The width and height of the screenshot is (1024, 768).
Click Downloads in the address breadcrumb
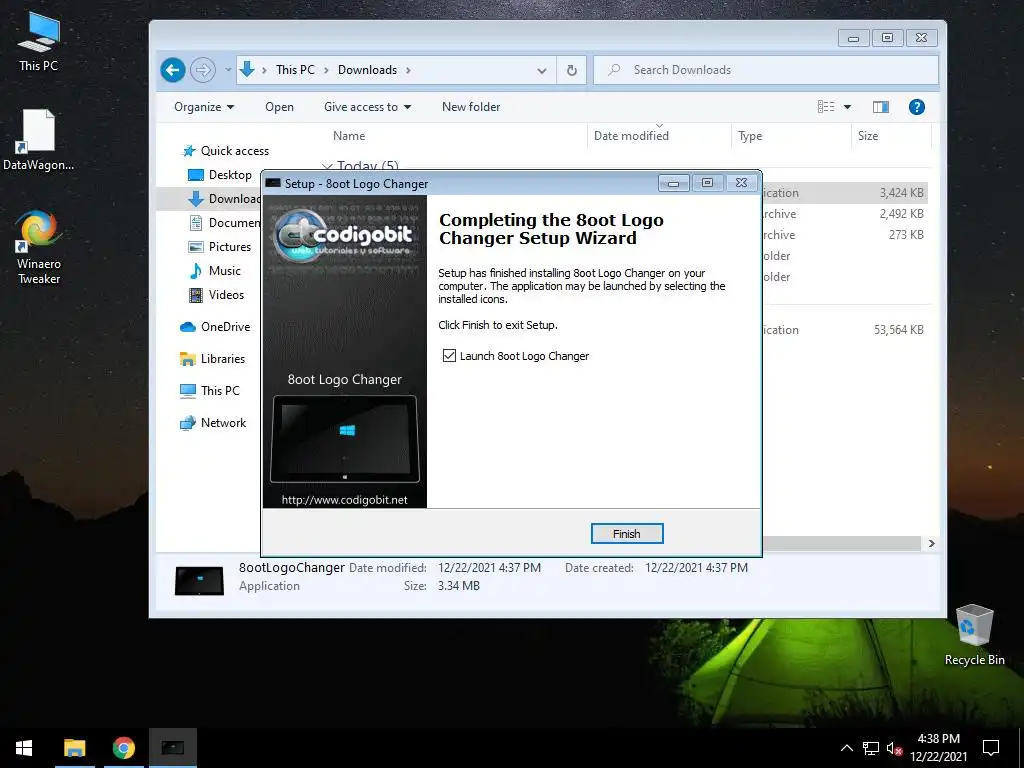click(x=367, y=70)
